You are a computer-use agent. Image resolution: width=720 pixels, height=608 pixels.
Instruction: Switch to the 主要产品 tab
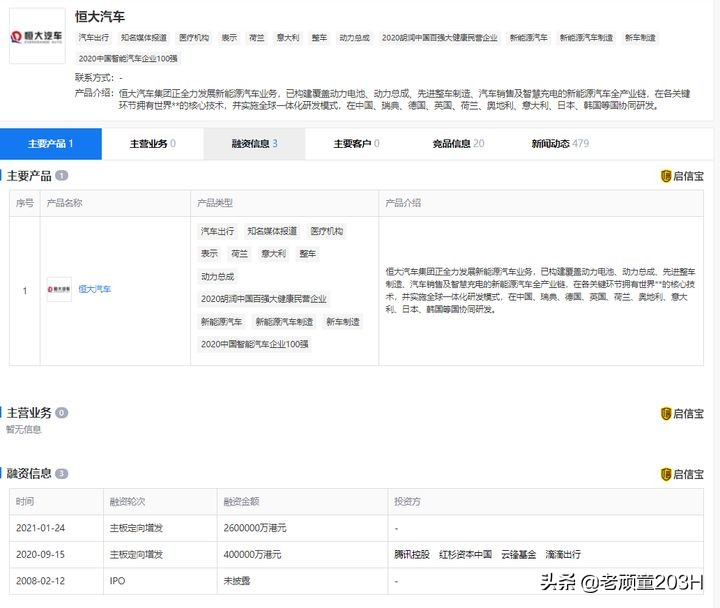point(50,144)
